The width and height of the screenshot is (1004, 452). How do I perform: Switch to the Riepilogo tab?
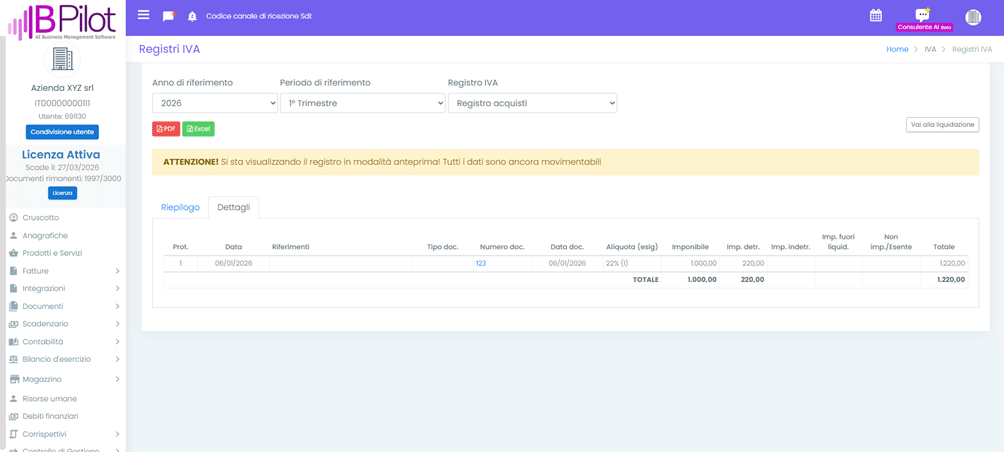(180, 207)
